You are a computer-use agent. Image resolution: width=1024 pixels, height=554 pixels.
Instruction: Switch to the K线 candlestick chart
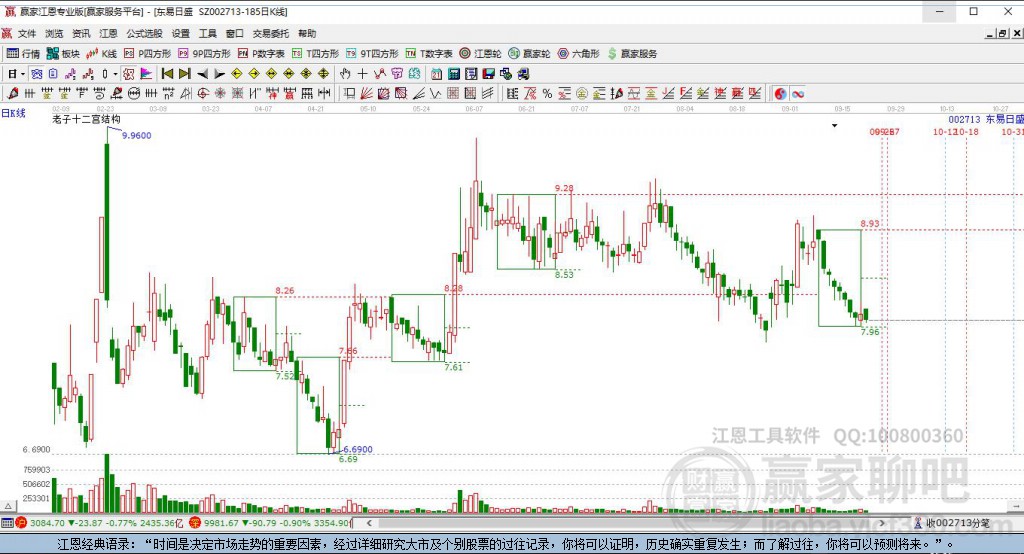[102, 54]
